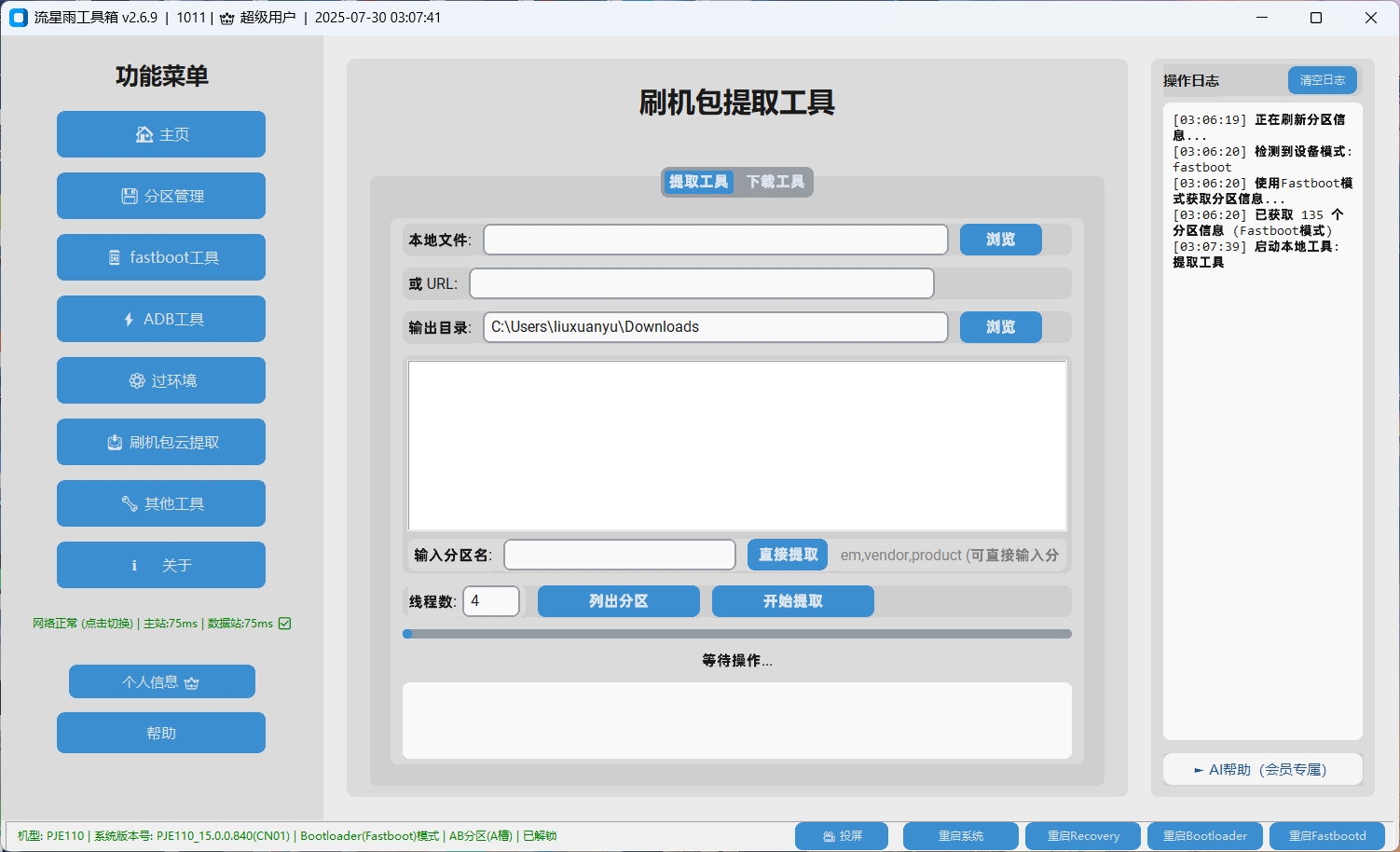Click the 关于 info icon
The image size is (1400, 852).
pyautogui.click(x=133, y=565)
